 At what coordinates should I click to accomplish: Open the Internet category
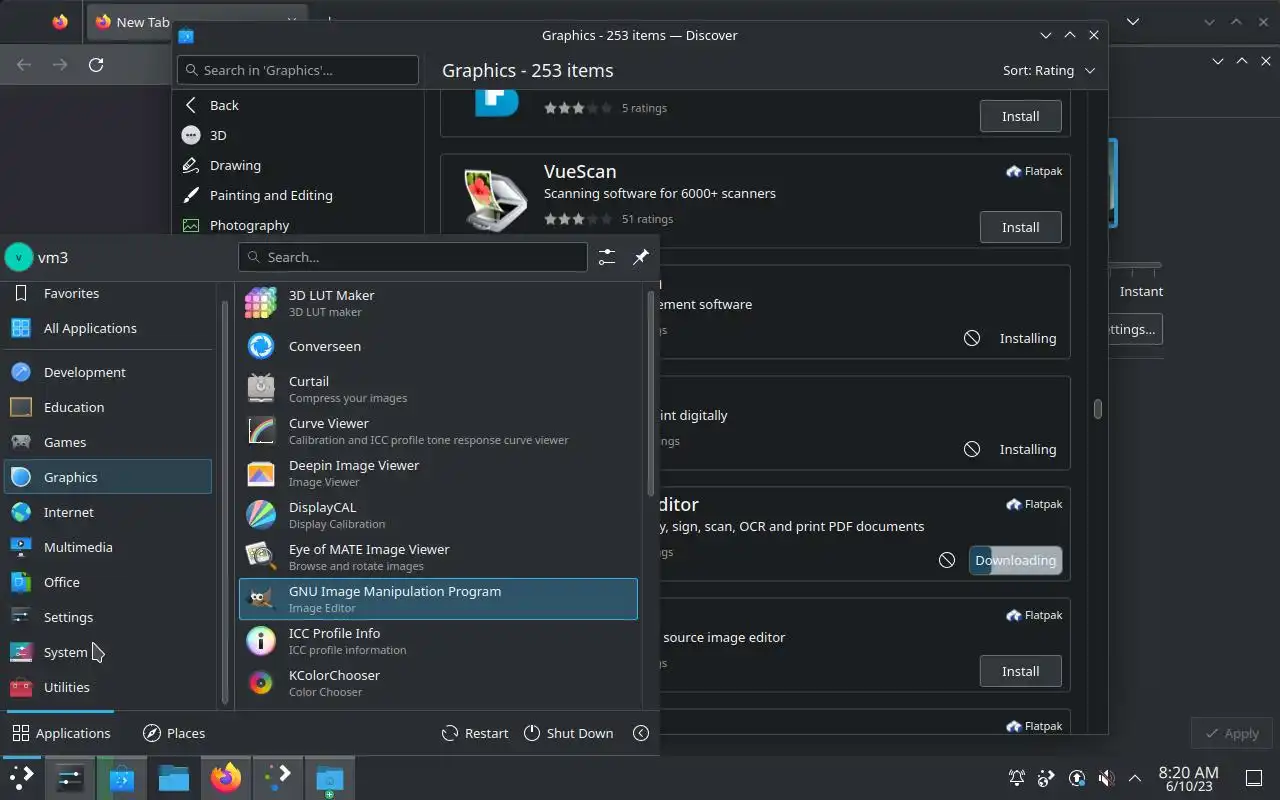[108, 512]
